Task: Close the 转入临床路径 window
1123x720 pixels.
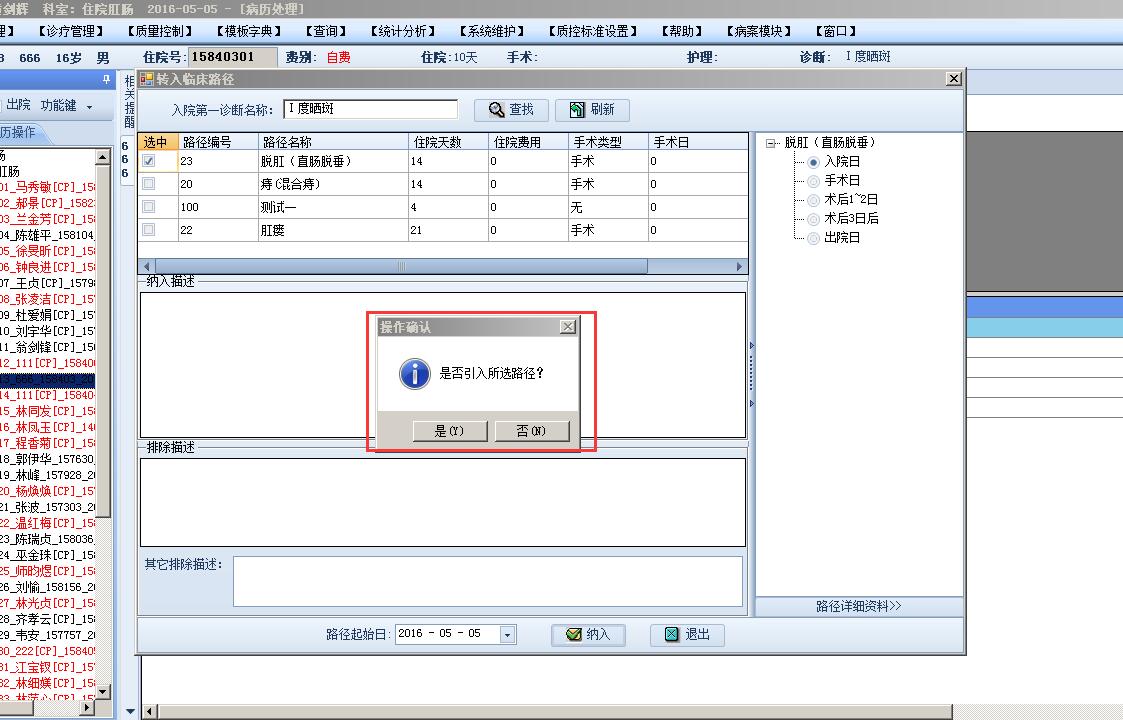Action: (x=954, y=79)
